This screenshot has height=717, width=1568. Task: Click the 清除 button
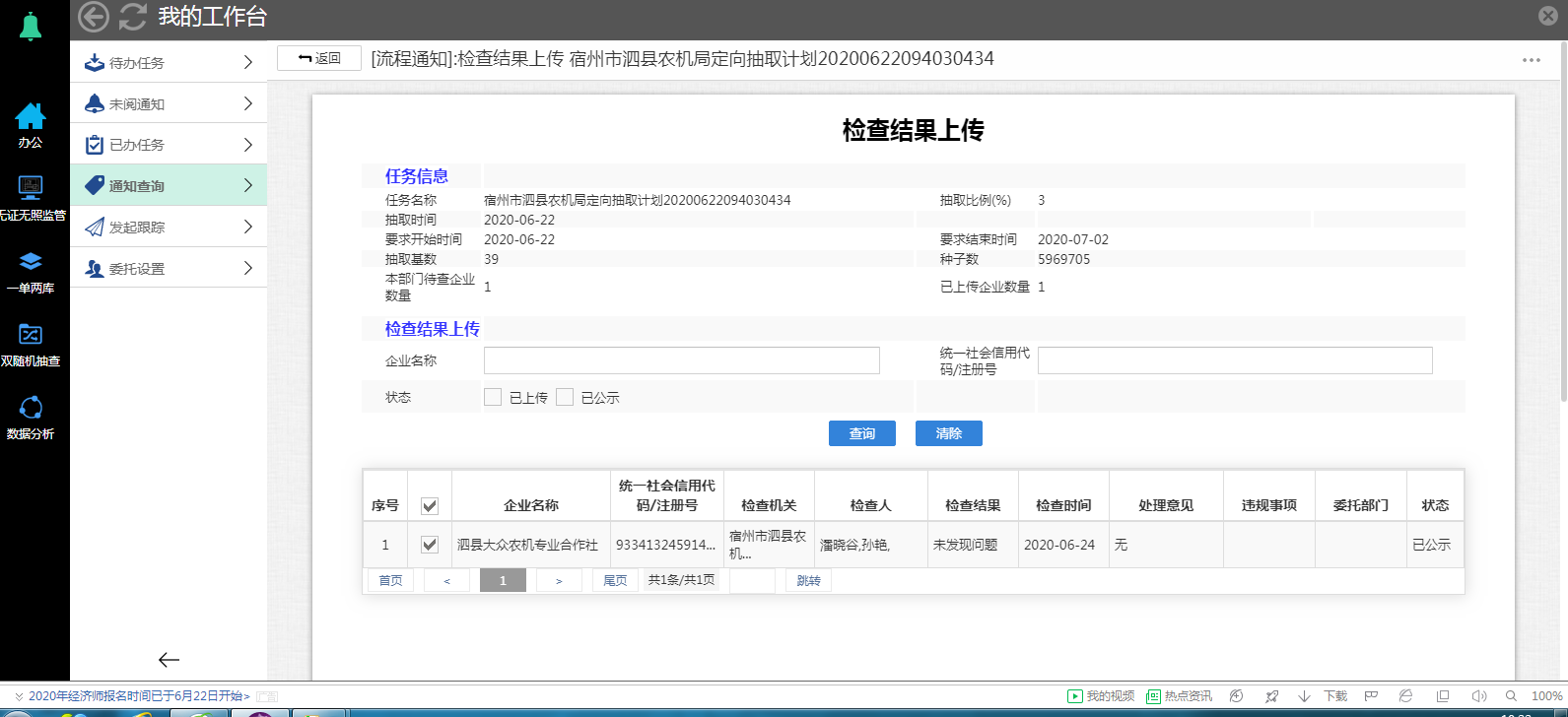coord(949,433)
